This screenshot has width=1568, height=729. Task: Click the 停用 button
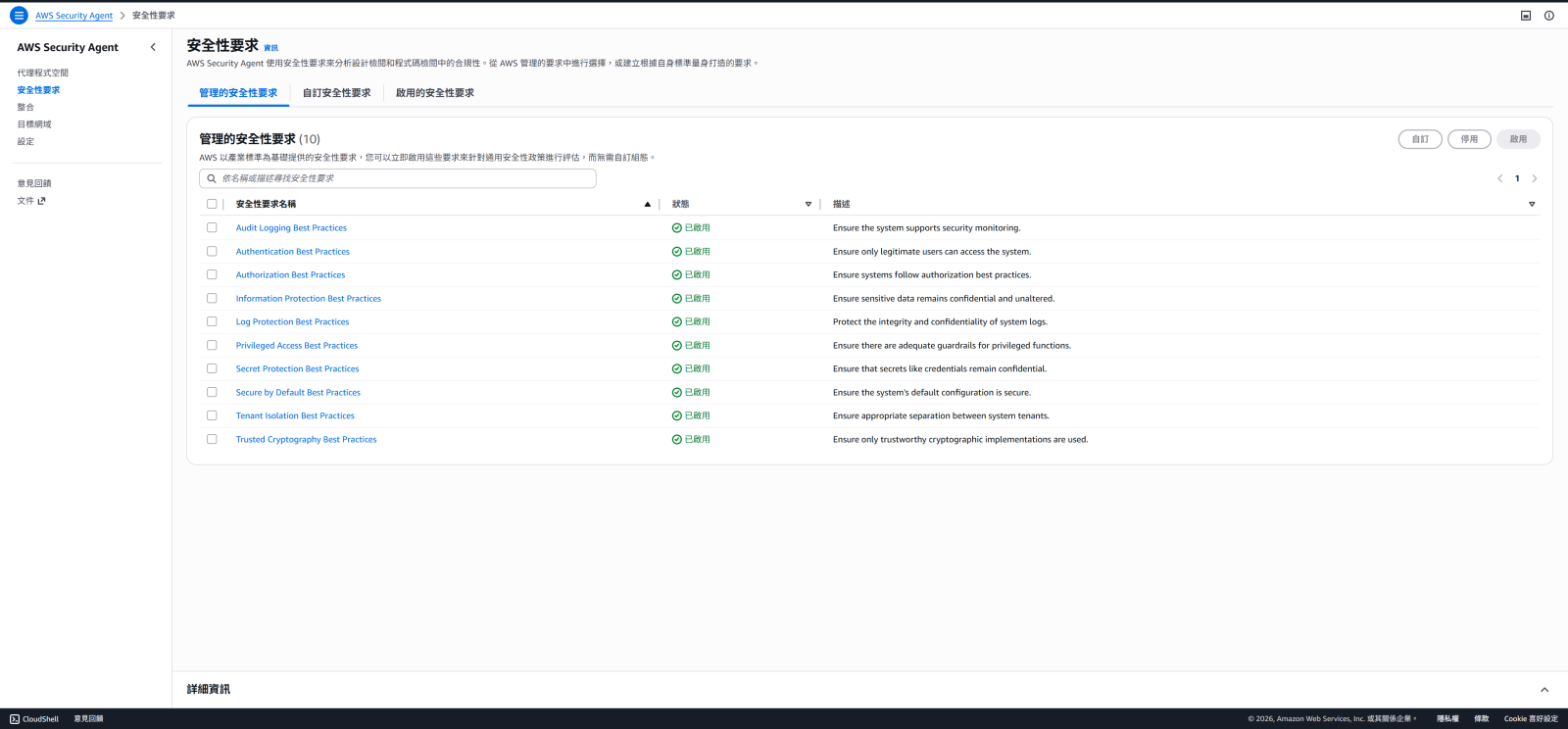tap(1469, 139)
